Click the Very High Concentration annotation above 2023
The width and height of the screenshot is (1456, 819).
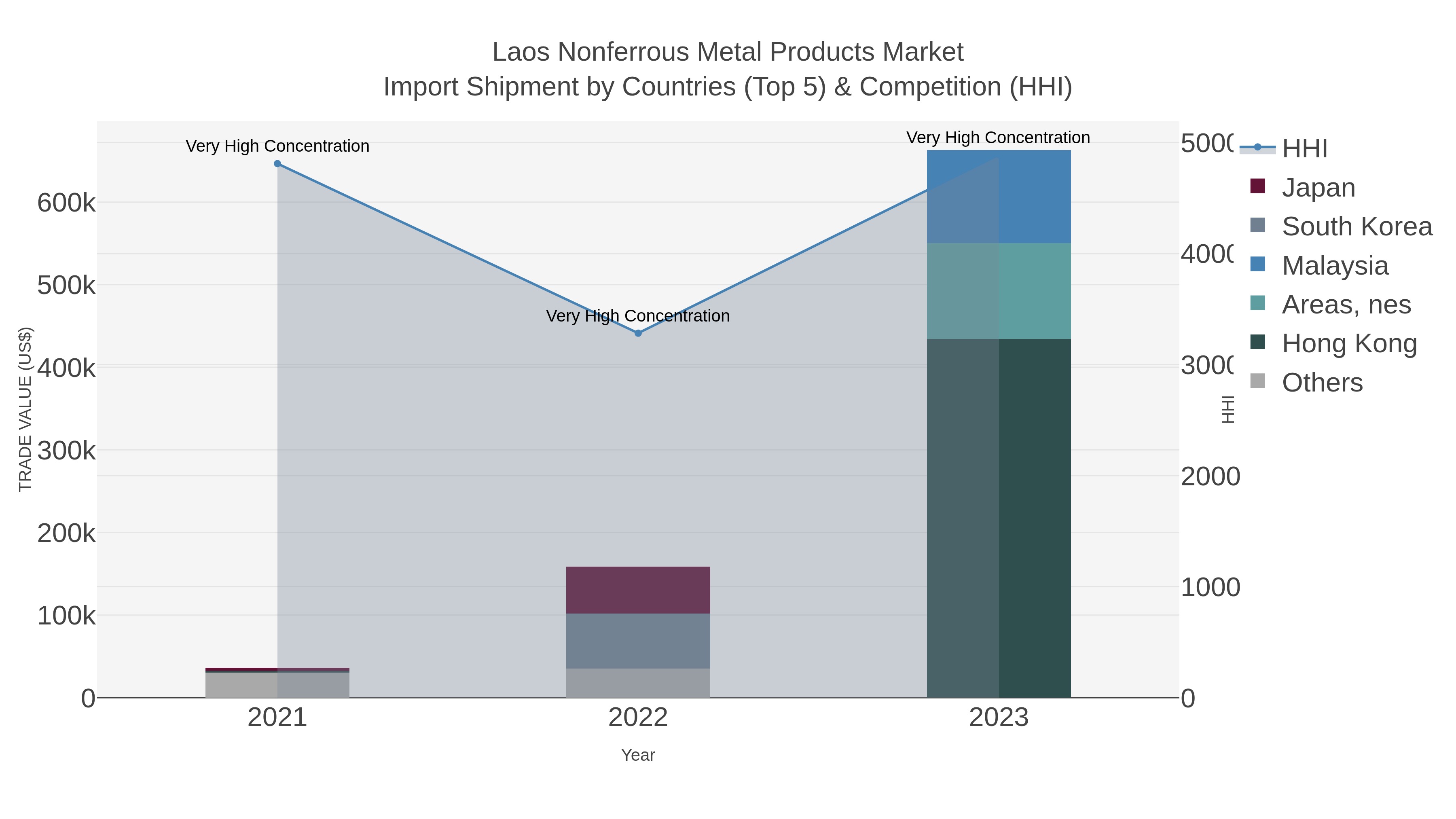[998, 138]
